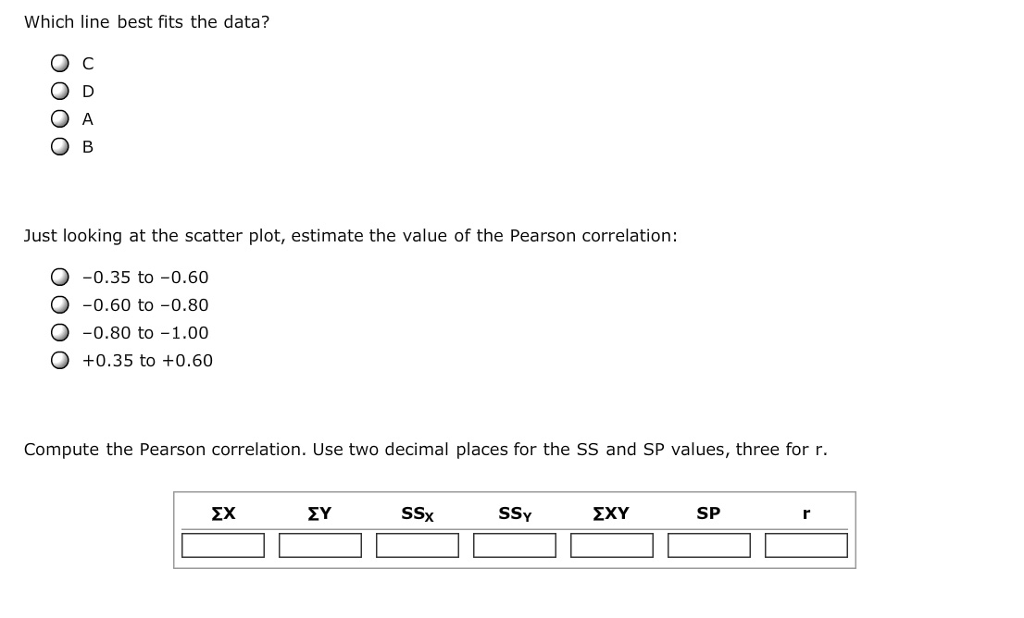Screen dimensions: 1024x618
Task: Select answer choice C for best-fit line
Action: pyautogui.click(x=60, y=62)
